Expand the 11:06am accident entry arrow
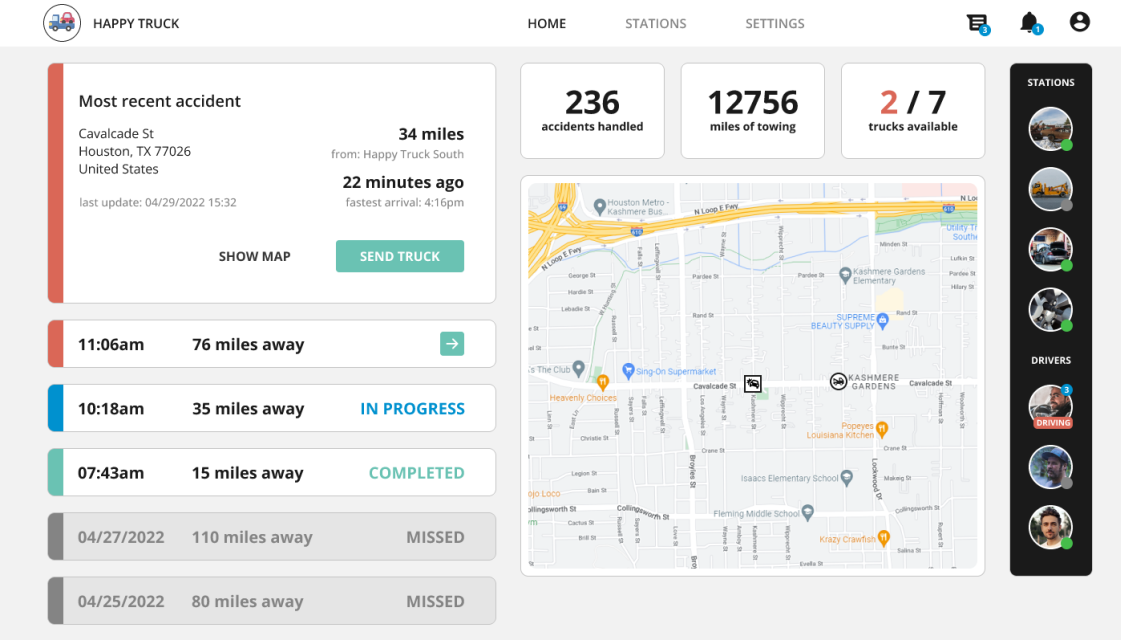Screen dimensions: 1121x640 452,343
